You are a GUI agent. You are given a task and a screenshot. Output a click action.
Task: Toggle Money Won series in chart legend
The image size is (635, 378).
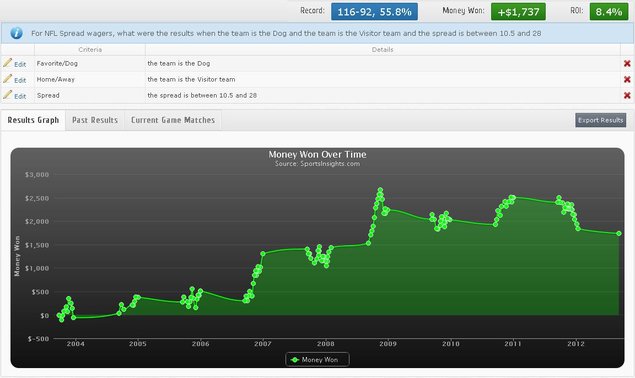coord(317,359)
